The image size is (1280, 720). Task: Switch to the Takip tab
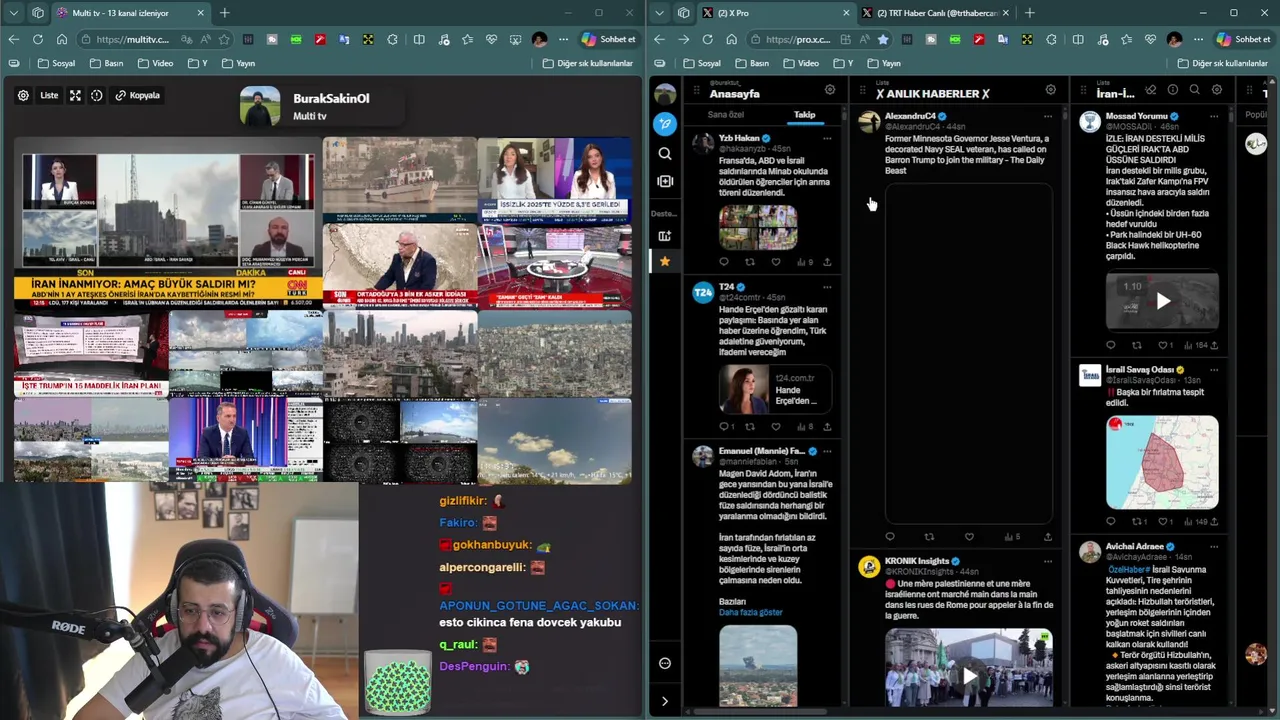click(805, 115)
